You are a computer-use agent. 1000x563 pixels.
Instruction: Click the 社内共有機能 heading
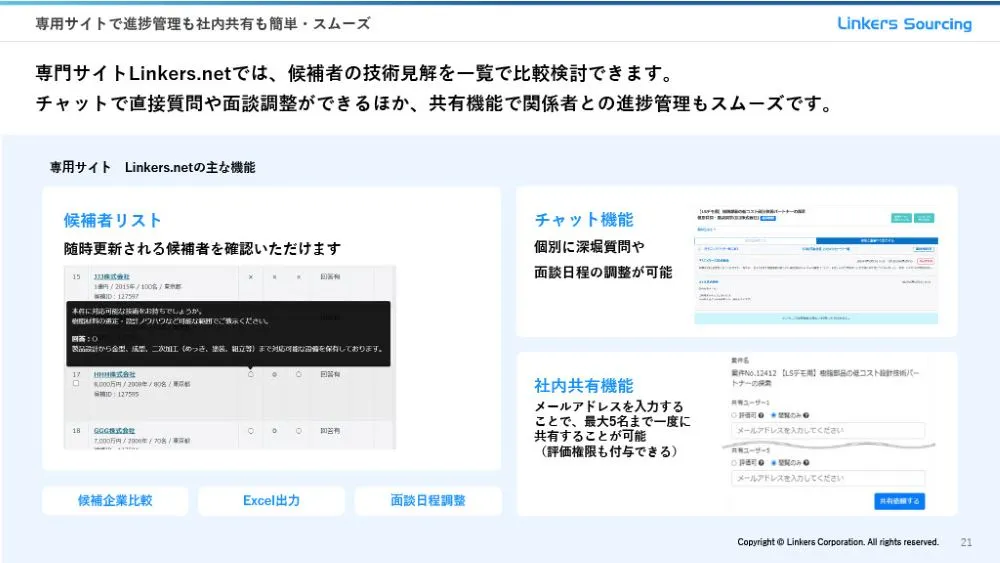[584, 386]
